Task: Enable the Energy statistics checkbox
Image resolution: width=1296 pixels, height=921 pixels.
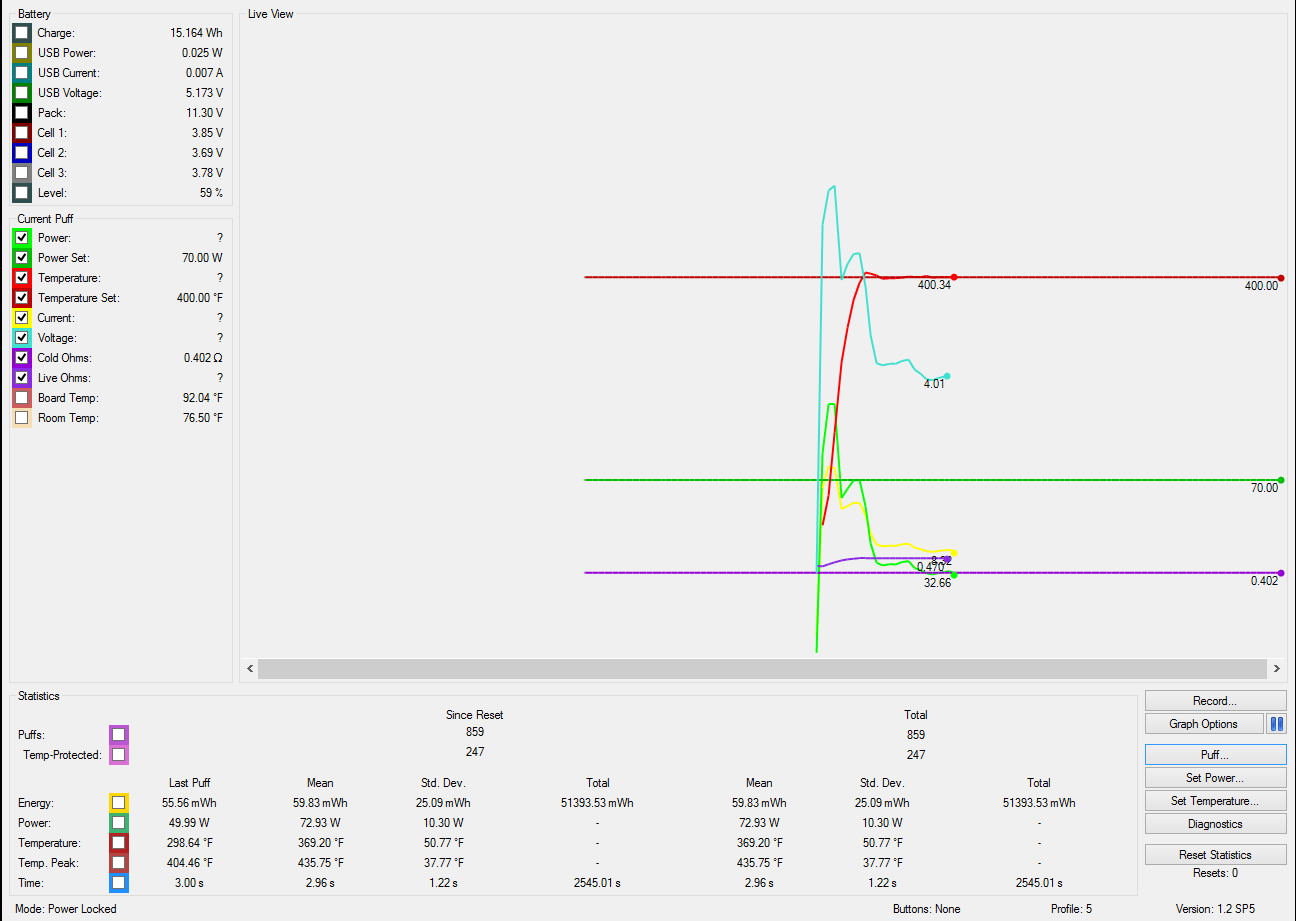Action: click(119, 802)
